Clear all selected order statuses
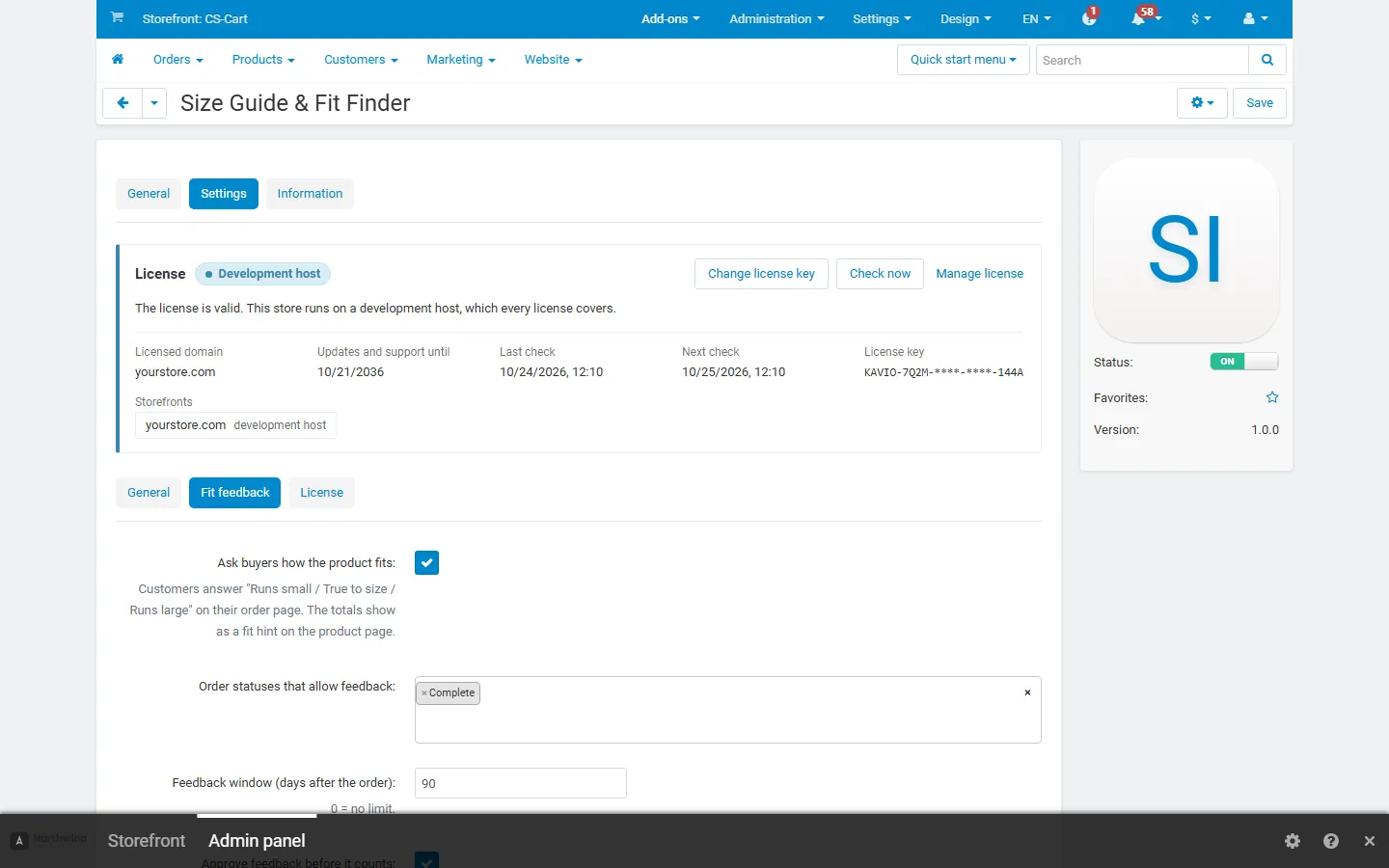The height and width of the screenshot is (868, 1389). coord(1027,692)
